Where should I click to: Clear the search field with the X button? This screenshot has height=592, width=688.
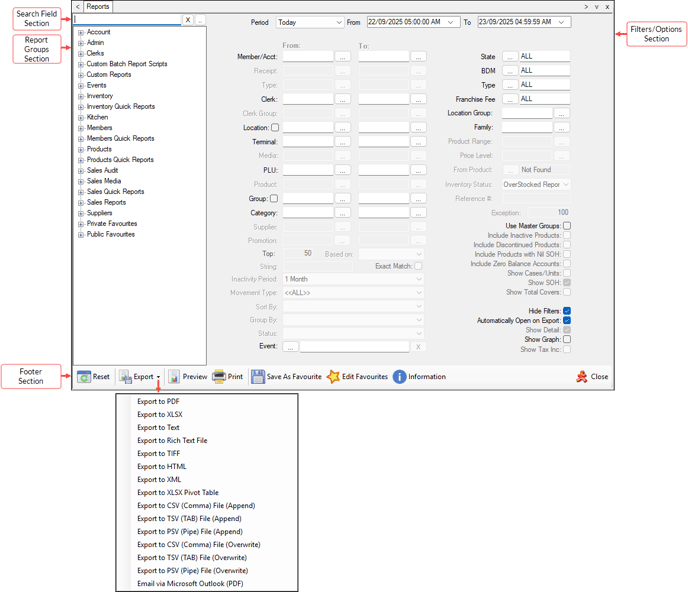[x=187, y=20]
